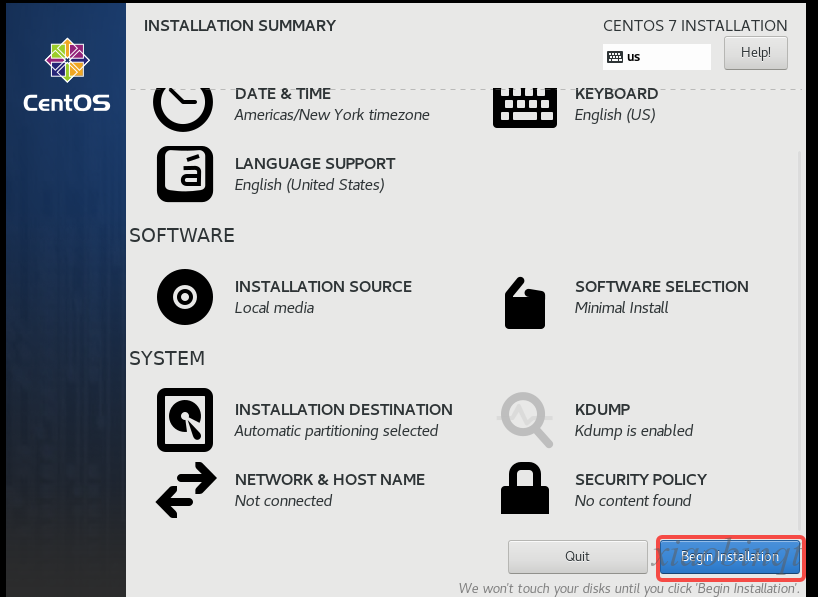The image size is (818, 597).
Task: Open Installation Source disc icon
Action: click(185, 297)
